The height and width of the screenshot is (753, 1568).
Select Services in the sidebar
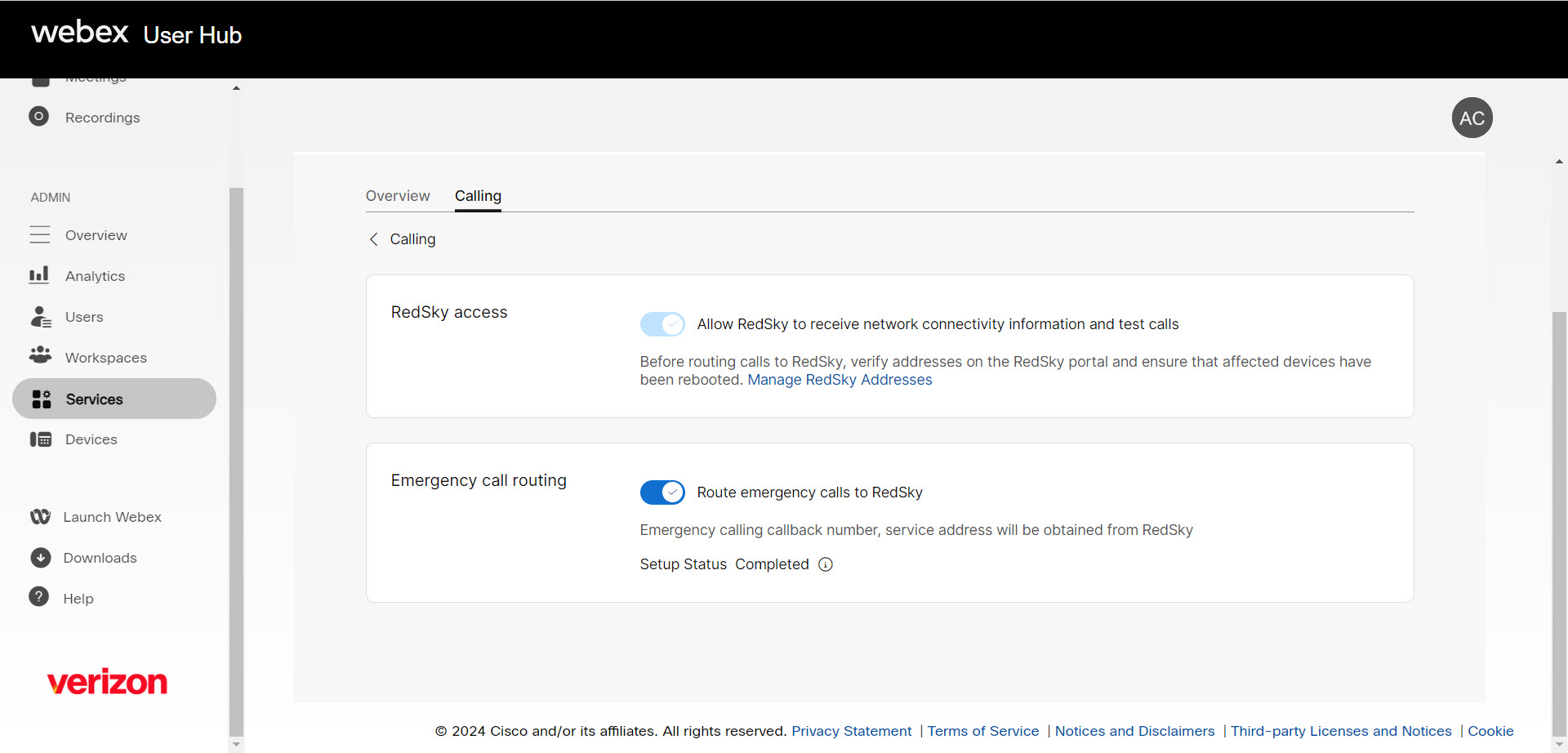tap(114, 399)
